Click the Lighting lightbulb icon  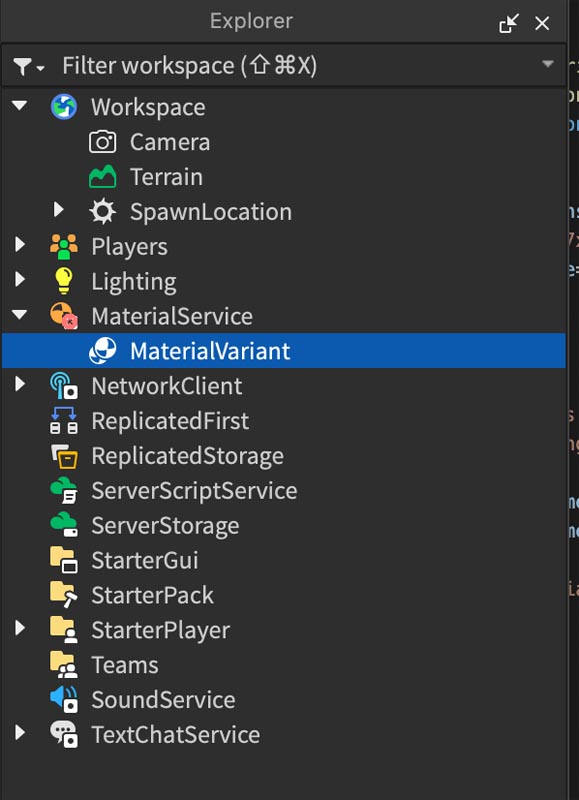[x=64, y=281]
